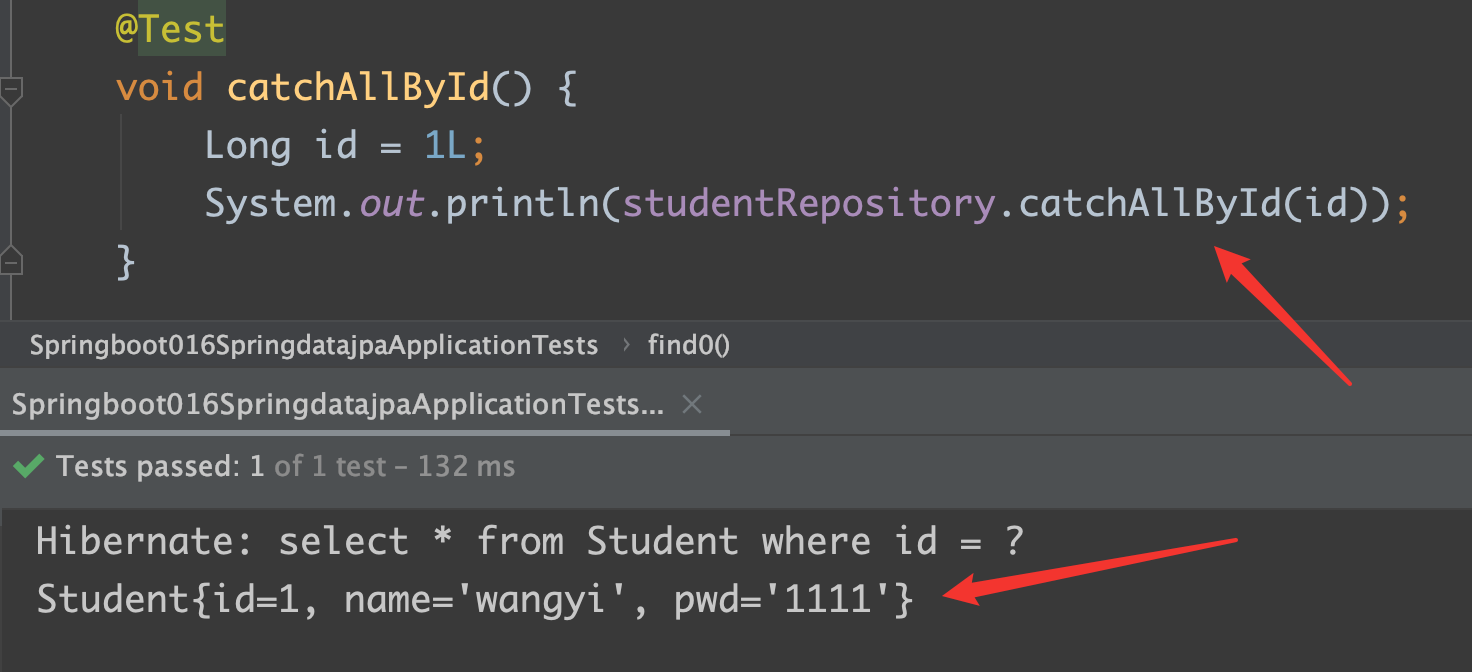Click the @Test annotation
The image size is (1472, 672).
click(170, 30)
